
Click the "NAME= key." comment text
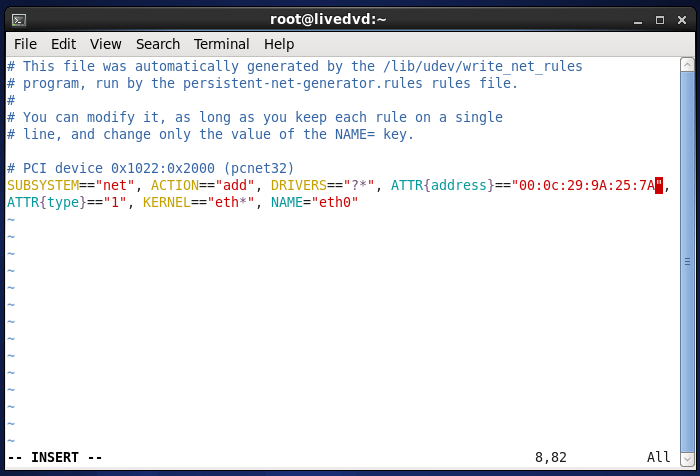[375, 134]
